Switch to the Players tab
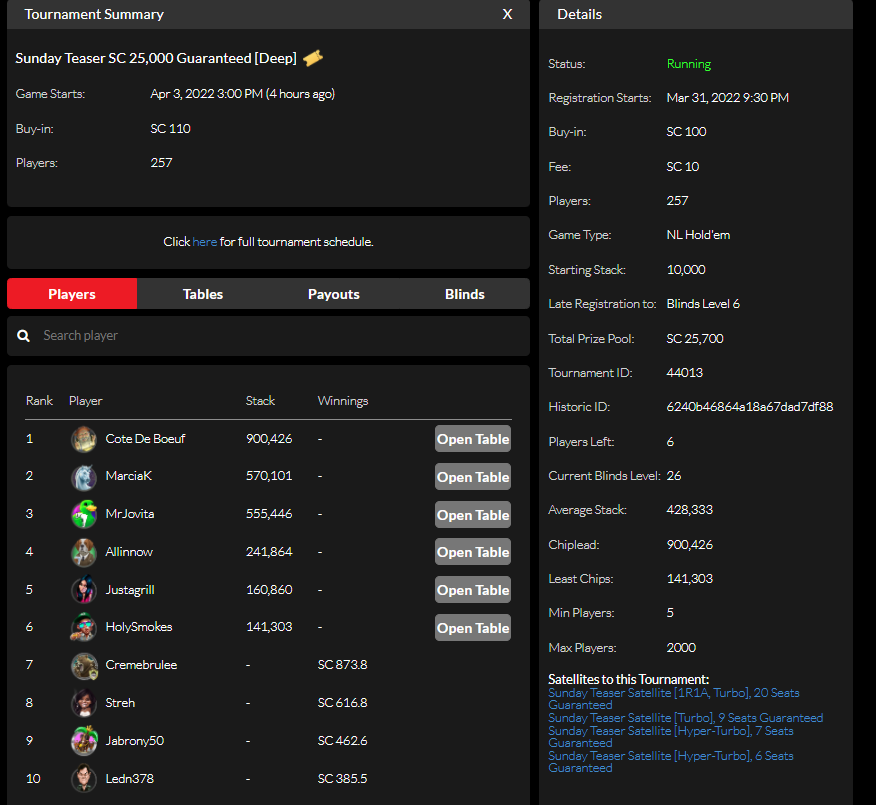Screen dimensions: 876x805 72,294
